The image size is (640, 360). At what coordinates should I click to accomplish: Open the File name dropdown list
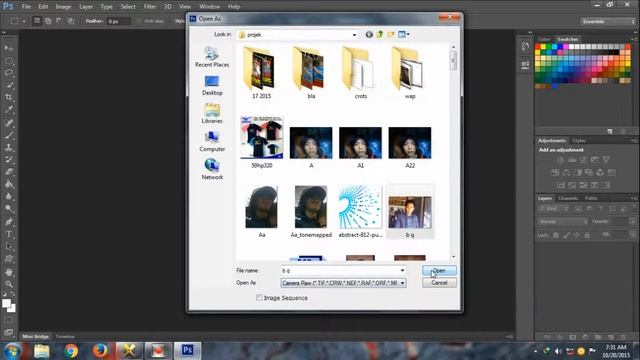(x=402, y=270)
